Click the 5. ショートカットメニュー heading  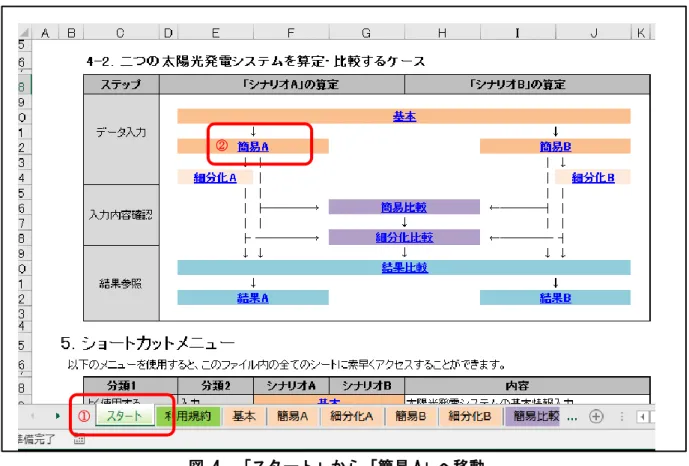point(148,343)
